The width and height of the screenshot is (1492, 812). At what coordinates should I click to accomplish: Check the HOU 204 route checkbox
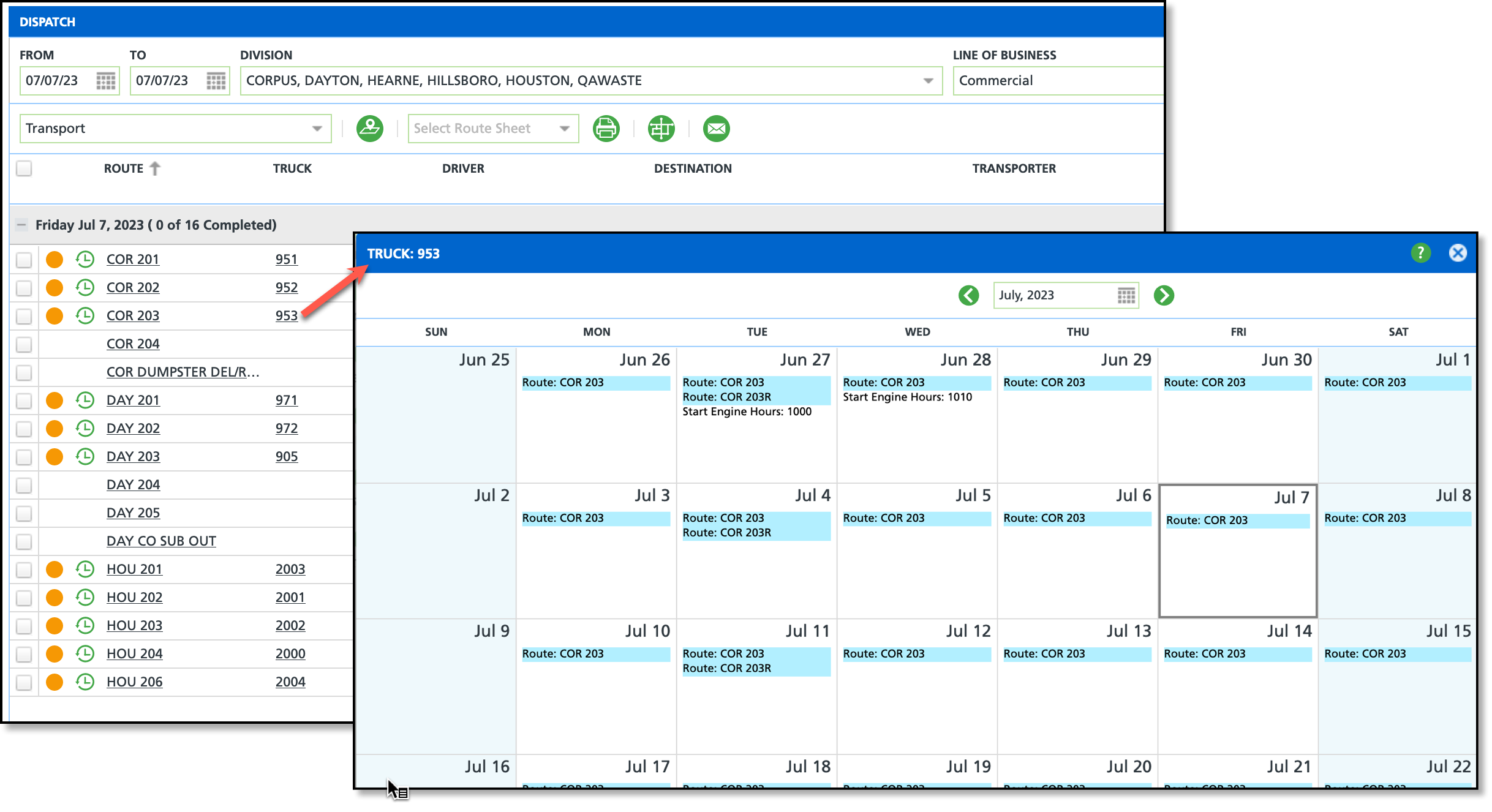click(24, 654)
